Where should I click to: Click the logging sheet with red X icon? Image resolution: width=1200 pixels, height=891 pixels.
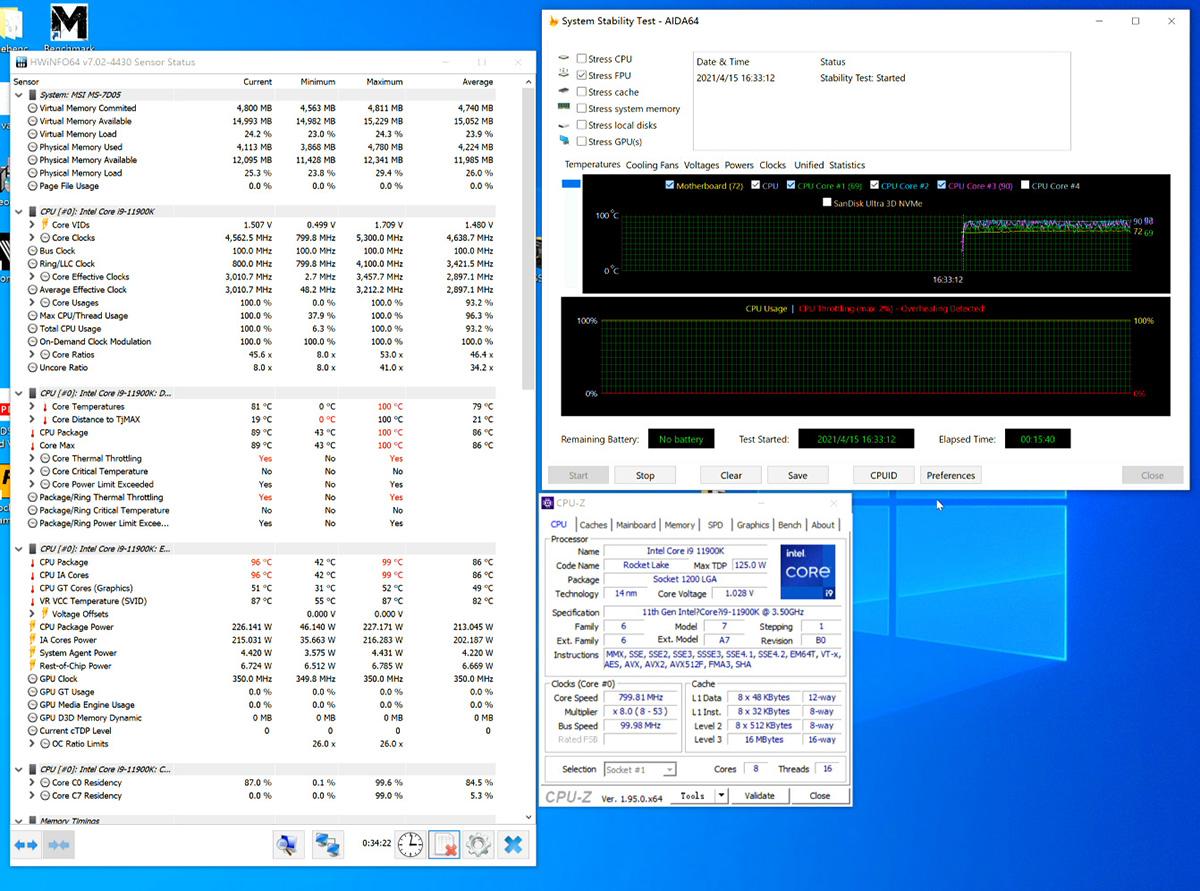444,845
